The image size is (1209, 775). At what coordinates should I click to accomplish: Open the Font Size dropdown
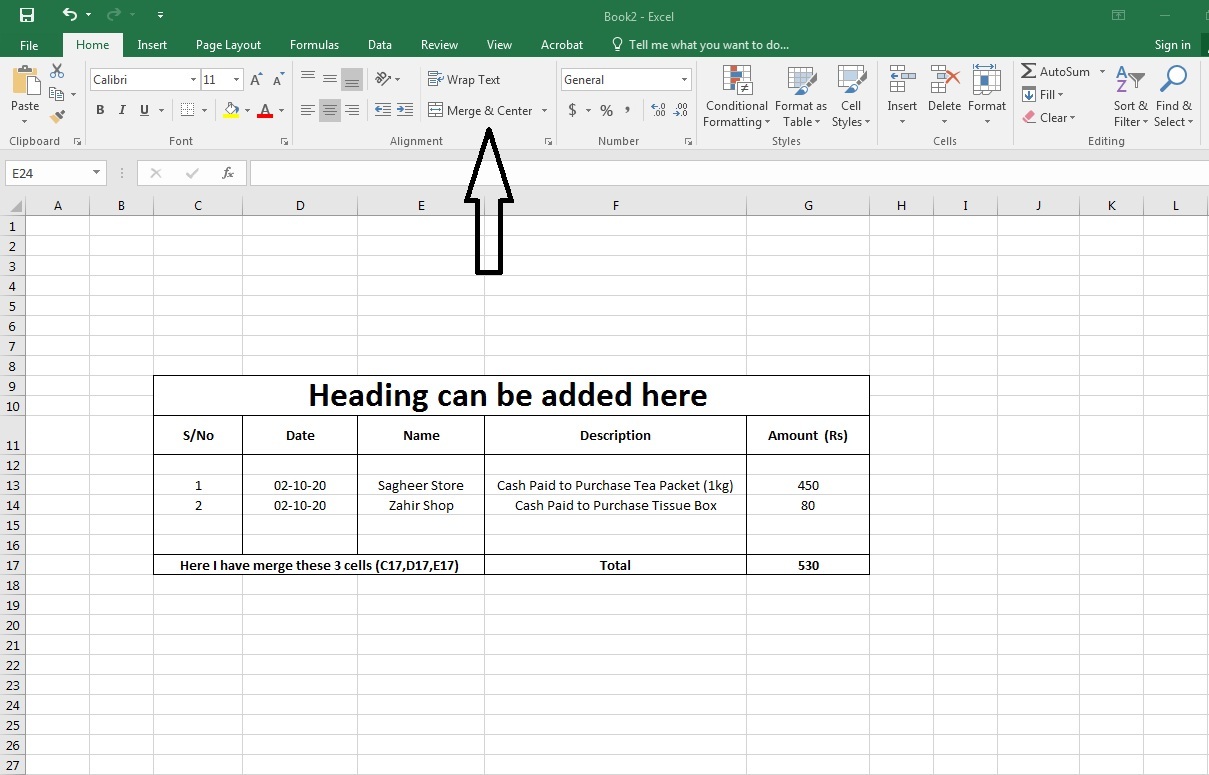[236, 79]
